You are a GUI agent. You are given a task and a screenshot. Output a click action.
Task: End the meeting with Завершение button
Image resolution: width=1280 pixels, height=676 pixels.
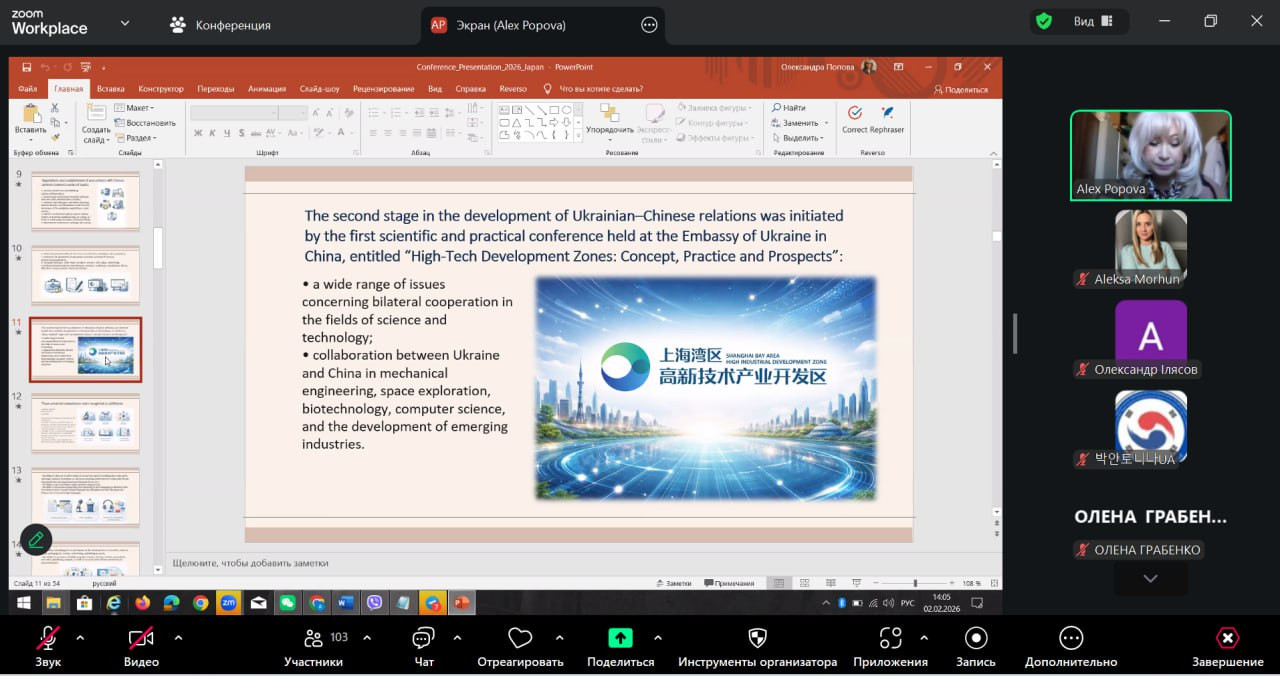pos(1227,638)
